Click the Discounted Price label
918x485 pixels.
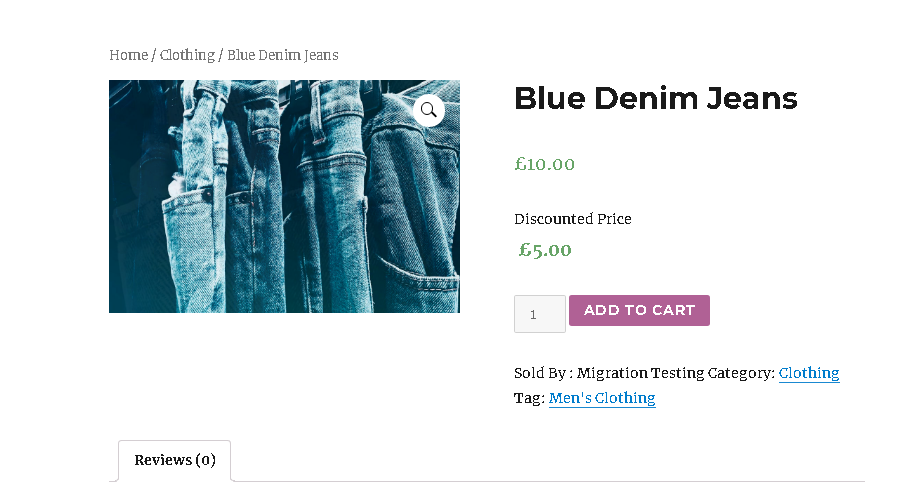pyautogui.click(x=573, y=219)
